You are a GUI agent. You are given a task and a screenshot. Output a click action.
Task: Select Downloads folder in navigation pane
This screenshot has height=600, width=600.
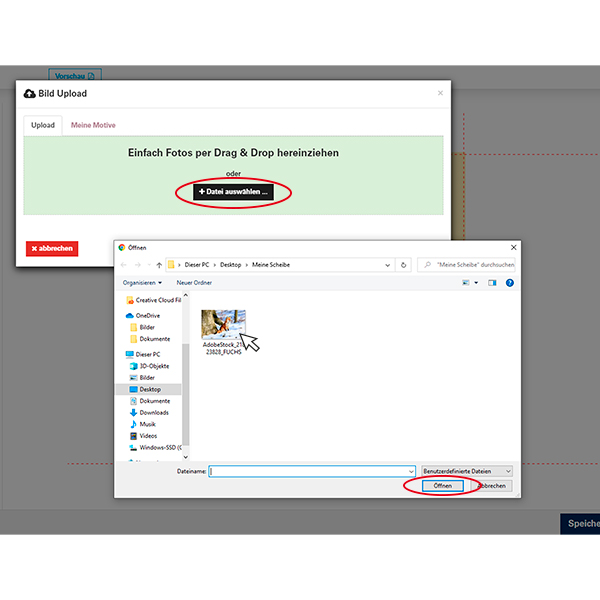click(x=153, y=412)
